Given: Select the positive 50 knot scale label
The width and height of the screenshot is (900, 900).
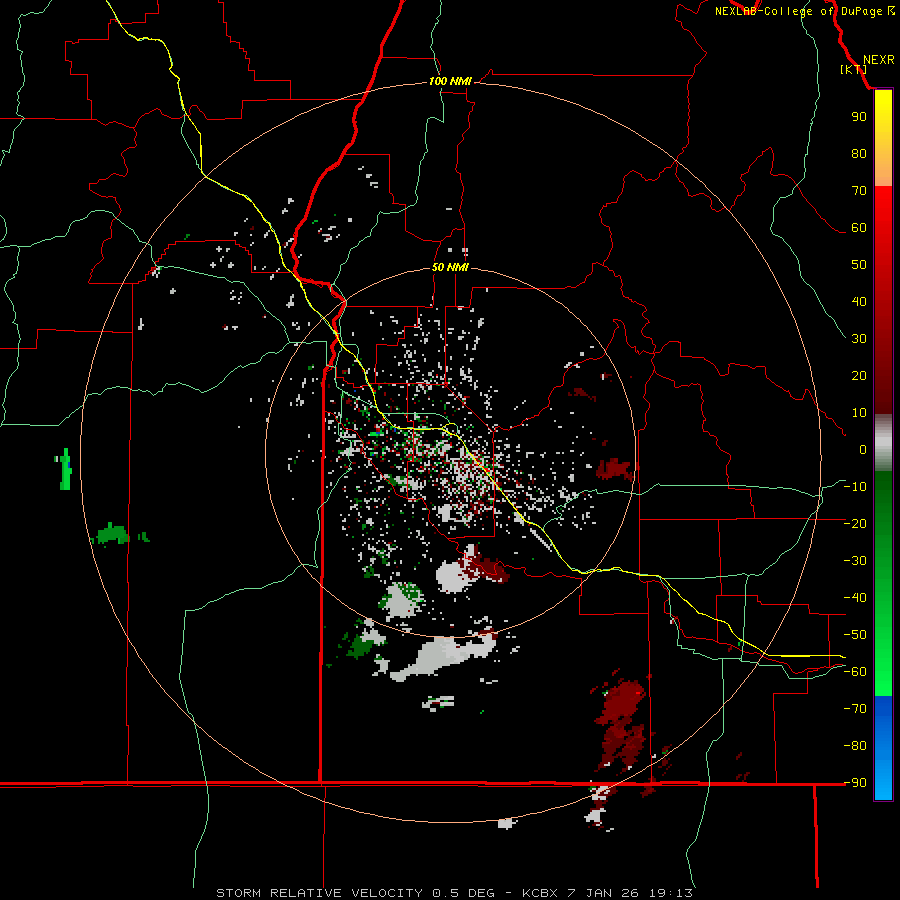Looking at the screenshot, I should click(859, 265).
